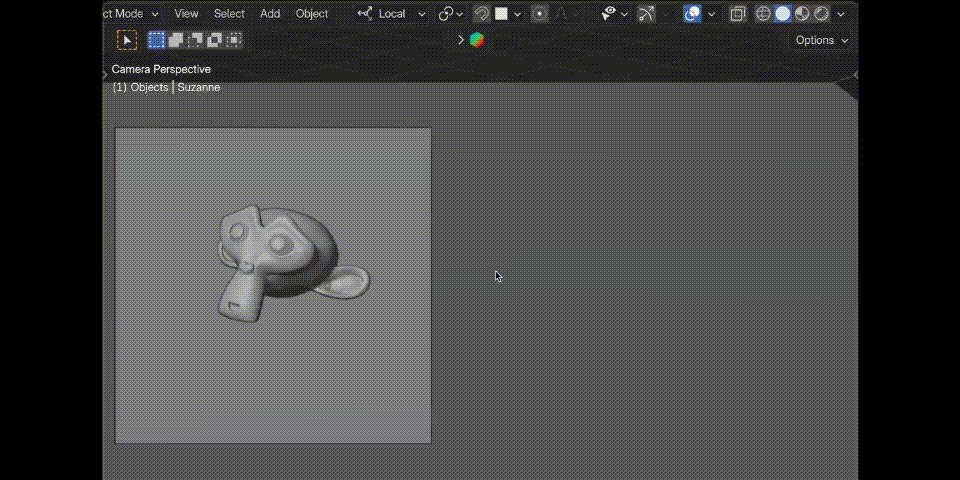This screenshot has height=480, width=960.
Task: Switch to wireframe shading
Action: coord(763,13)
